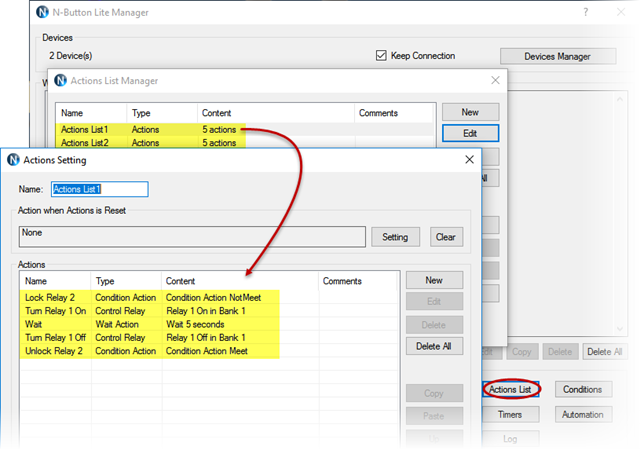The width and height of the screenshot is (640, 450).
Task: Select the Unlock Relay 2 action row
Action: coord(208,351)
